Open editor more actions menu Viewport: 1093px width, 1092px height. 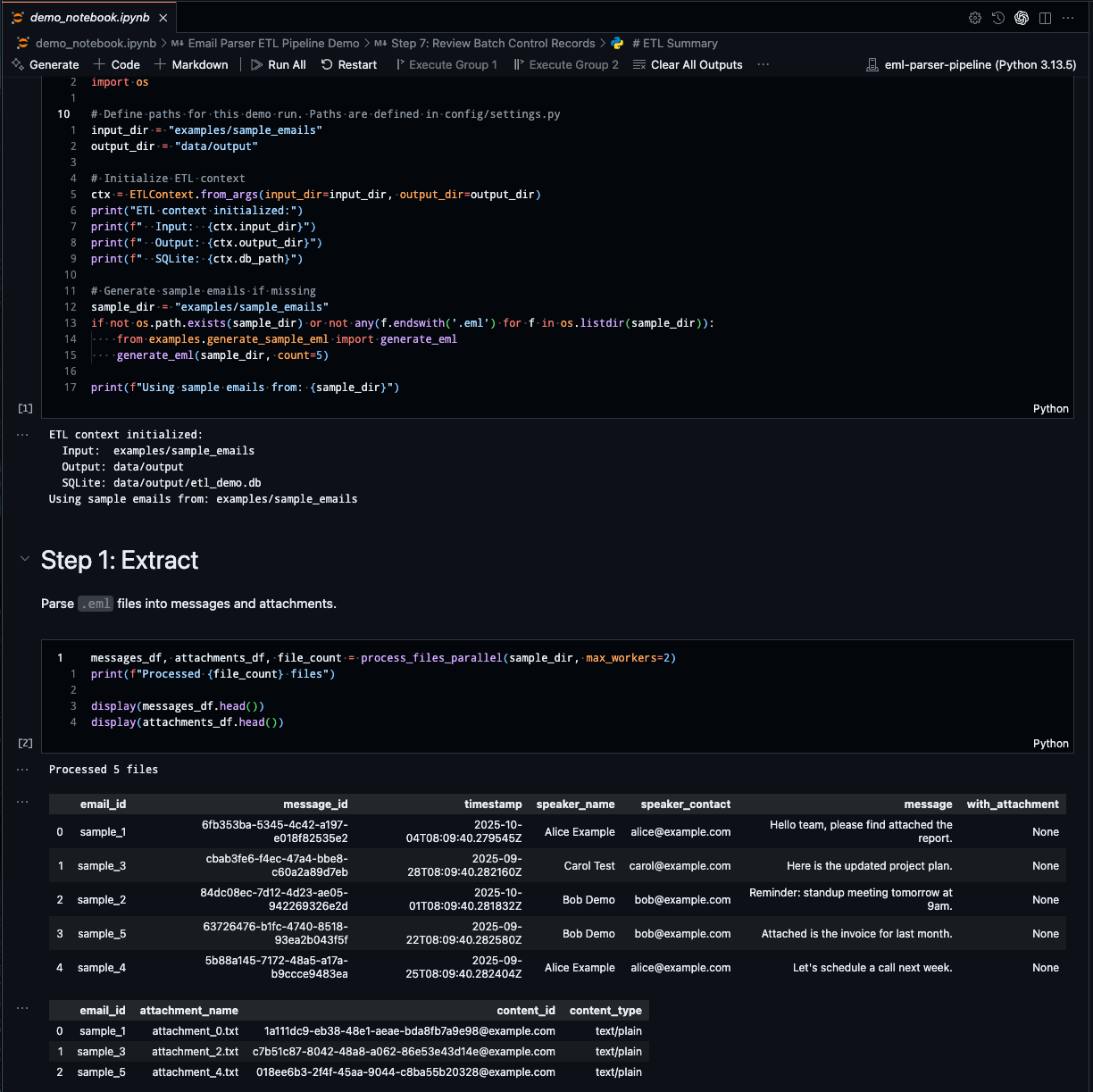[1068, 18]
